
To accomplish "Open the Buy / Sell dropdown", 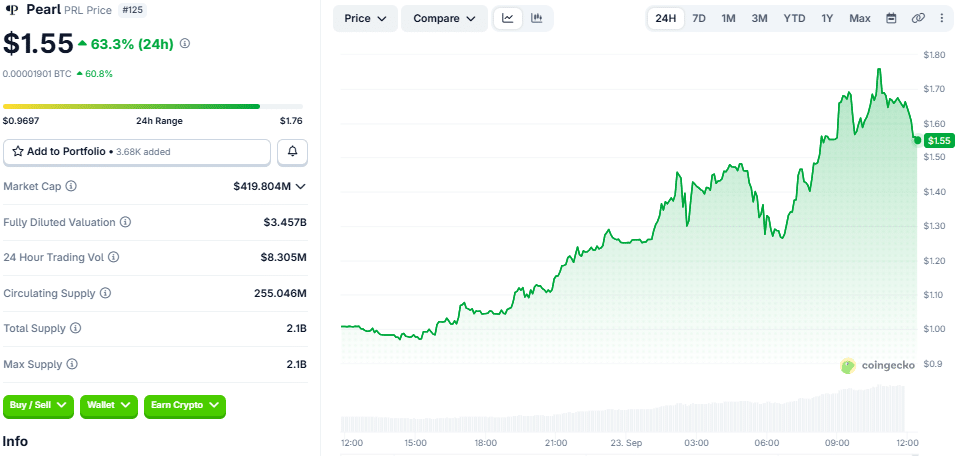I will [x=39, y=406].
